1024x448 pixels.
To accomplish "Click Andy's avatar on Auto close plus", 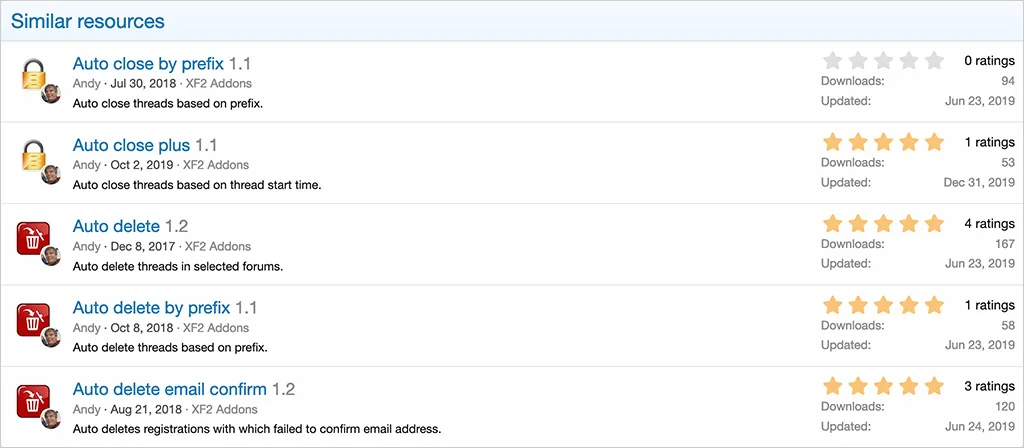I will [51, 175].
